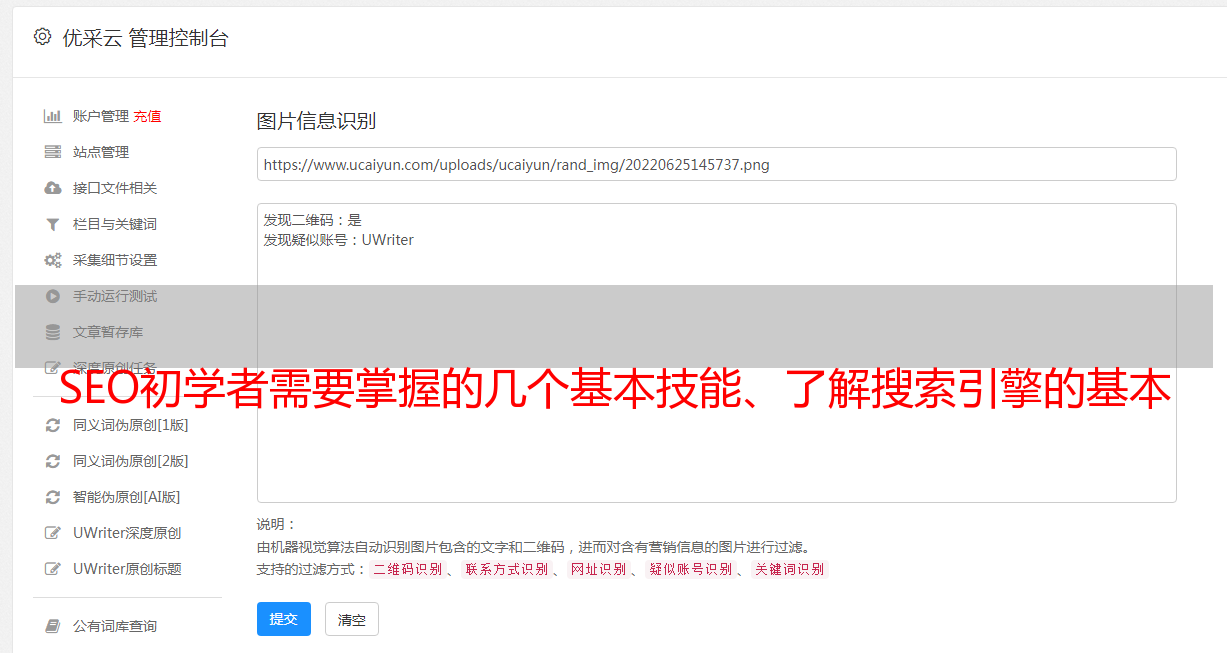Select 同义词伪原创[2版] in sidebar
Viewport: 1227px width, 653px height.
pyautogui.click(x=131, y=461)
